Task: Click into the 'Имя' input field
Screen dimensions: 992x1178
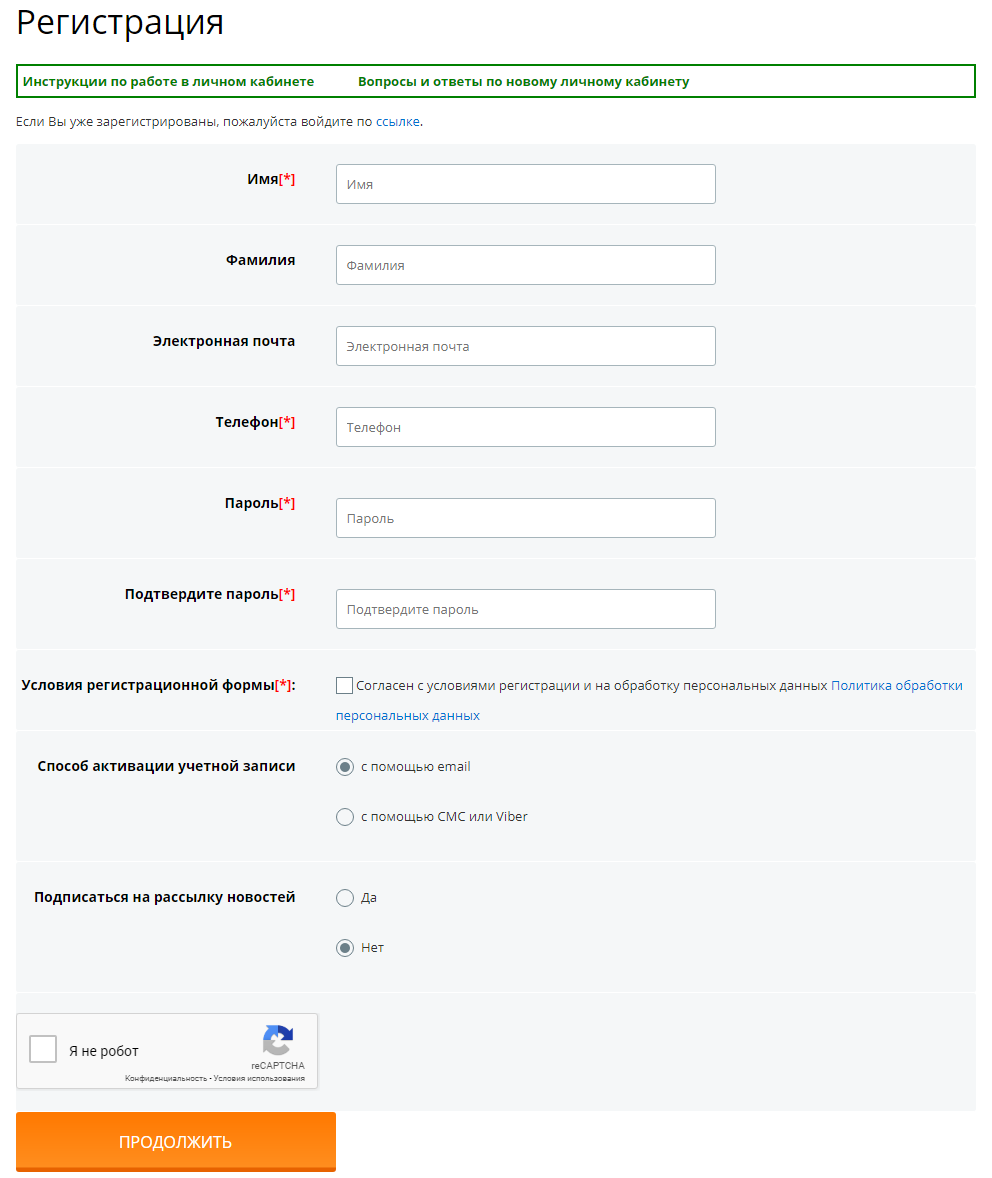Action: click(x=525, y=184)
